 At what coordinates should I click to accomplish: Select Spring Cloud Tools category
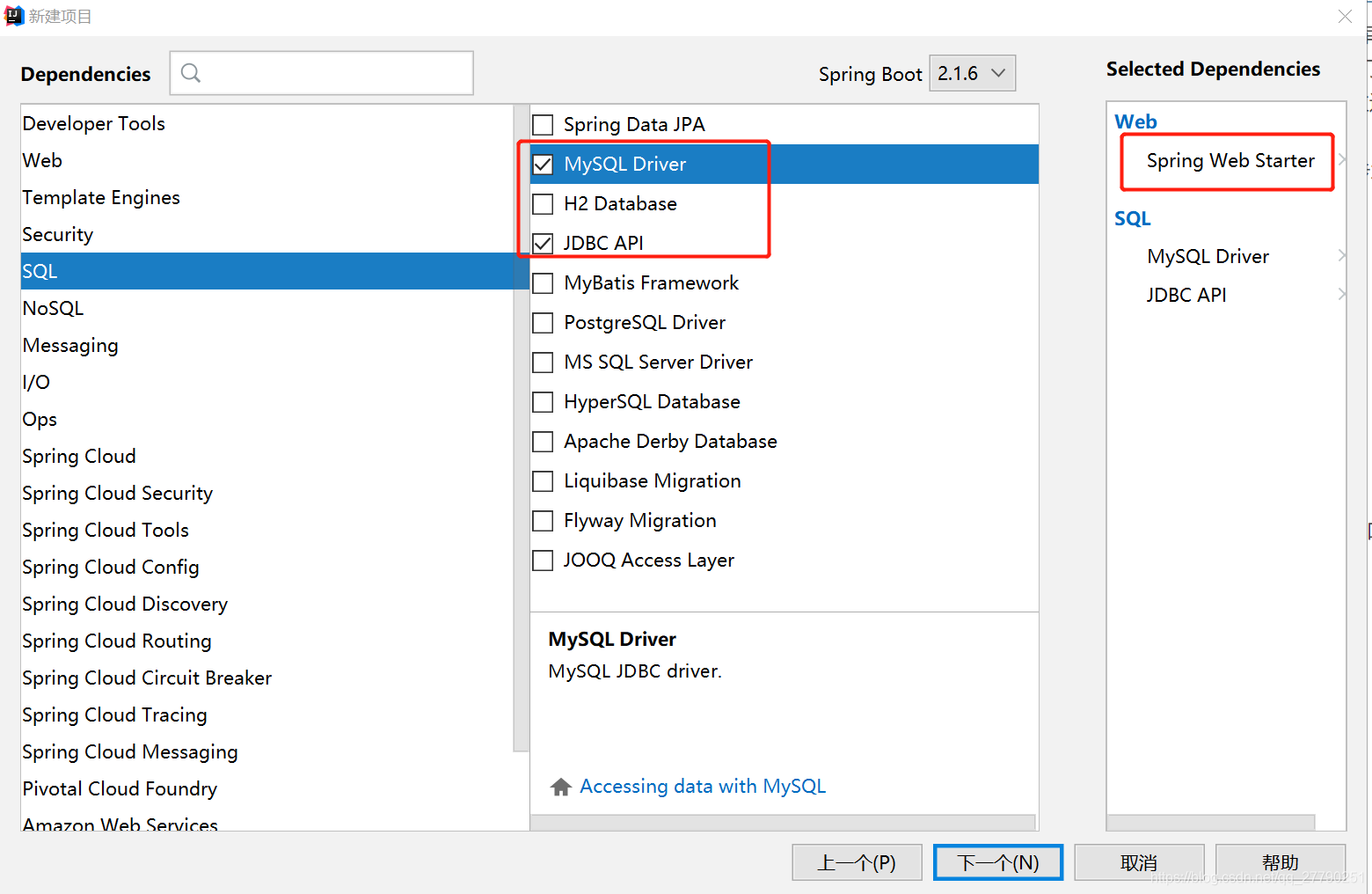pyautogui.click(x=267, y=530)
